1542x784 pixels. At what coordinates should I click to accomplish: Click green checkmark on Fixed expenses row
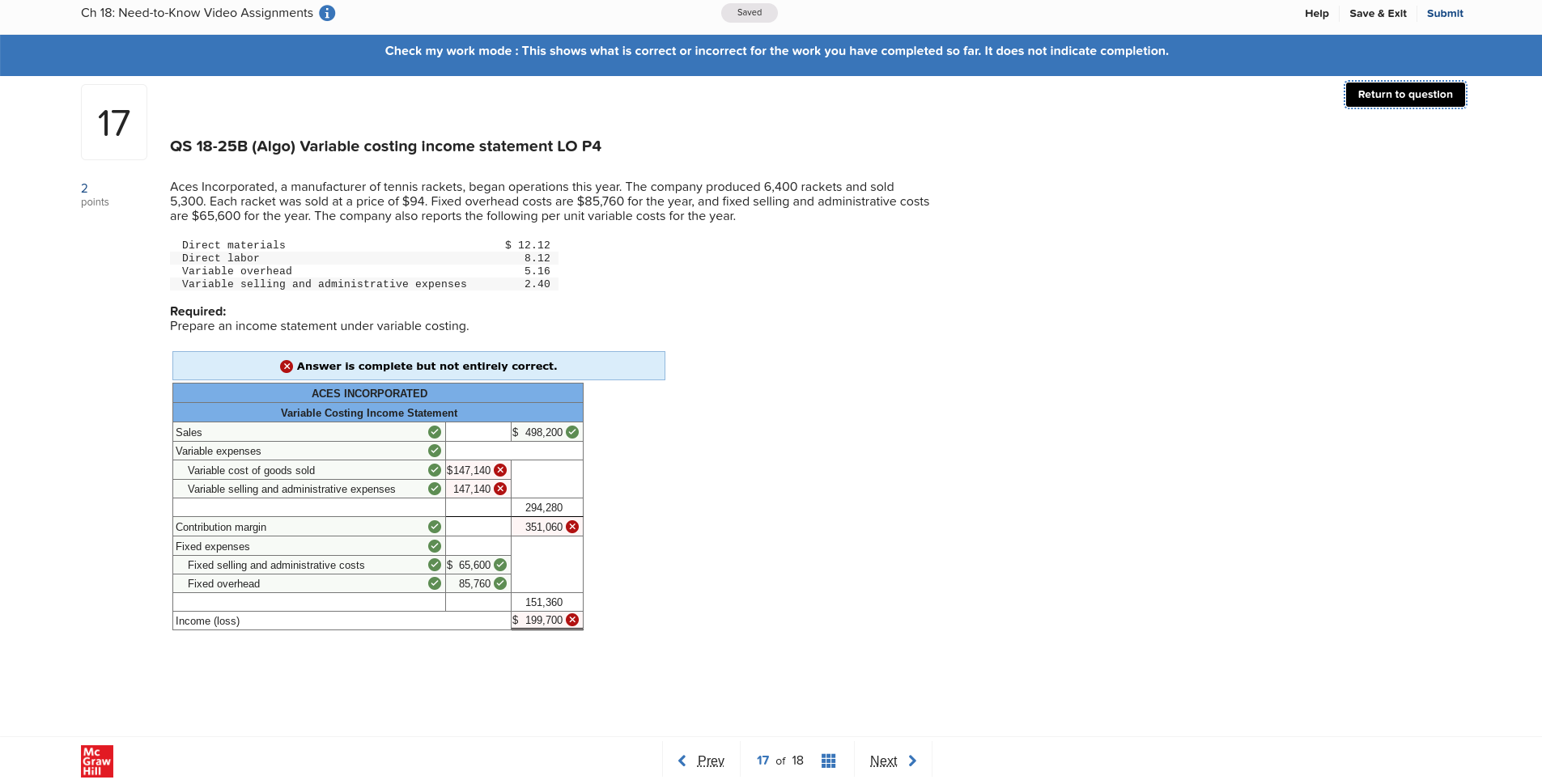pyautogui.click(x=435, y=546)
